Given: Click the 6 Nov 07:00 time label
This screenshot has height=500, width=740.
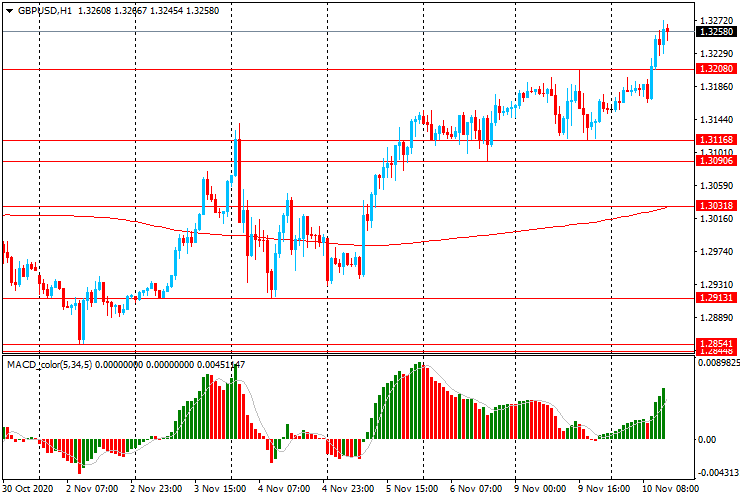Looking at the screenshot, I should pos(476,488).
